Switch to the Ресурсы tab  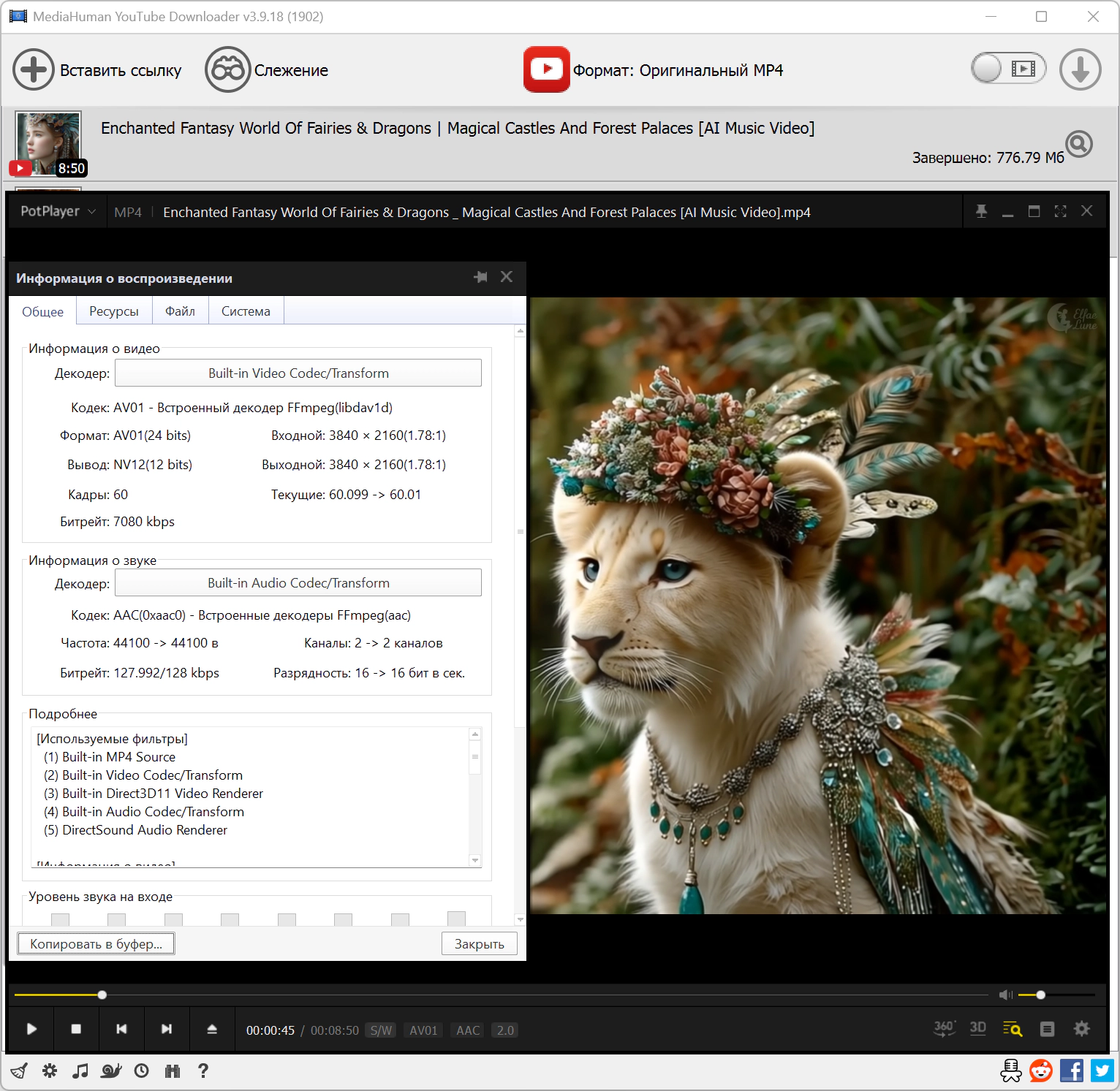tap(114, 311)
